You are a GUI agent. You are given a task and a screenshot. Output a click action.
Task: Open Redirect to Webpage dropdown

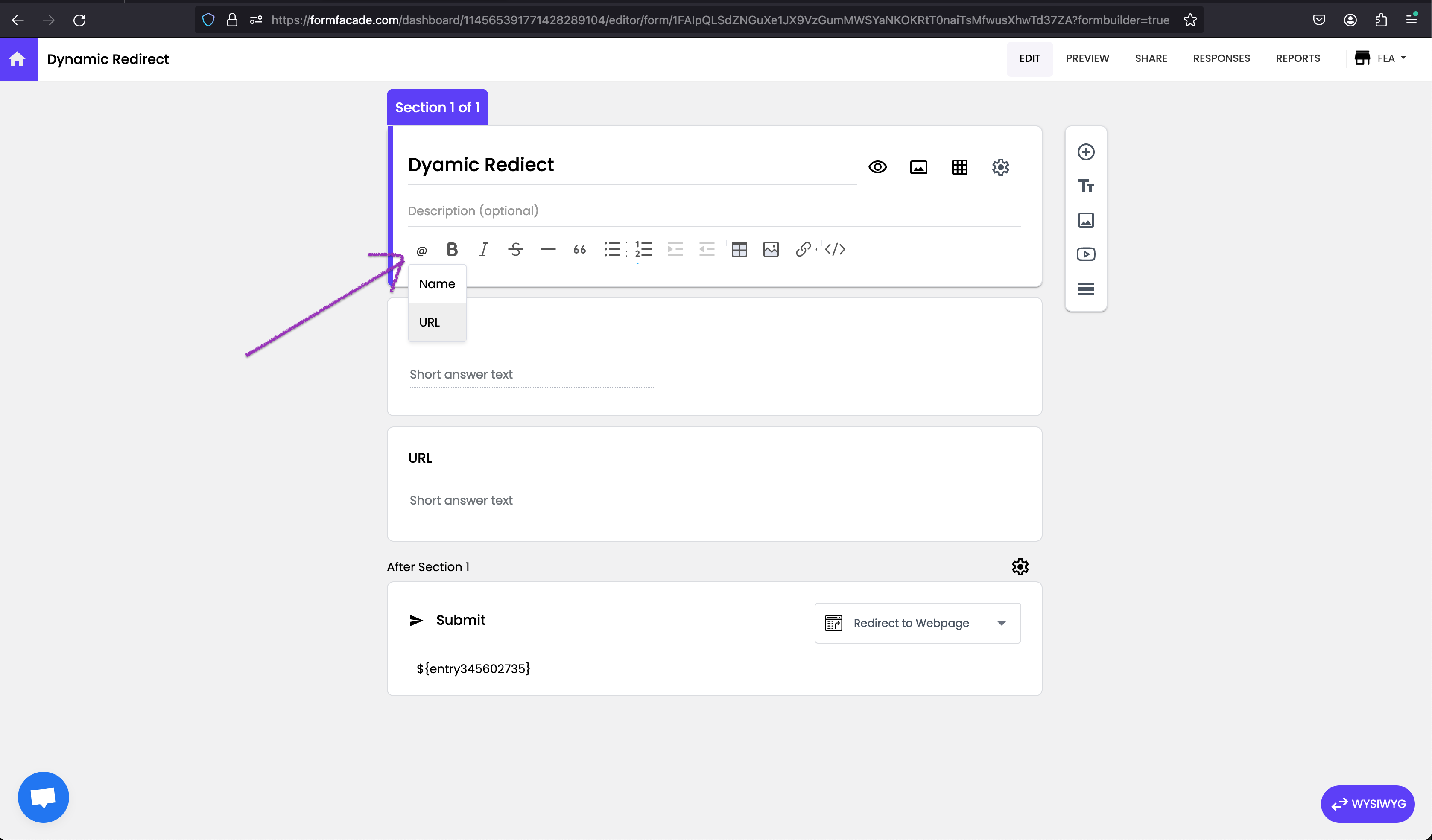click(x=917, y=623)
